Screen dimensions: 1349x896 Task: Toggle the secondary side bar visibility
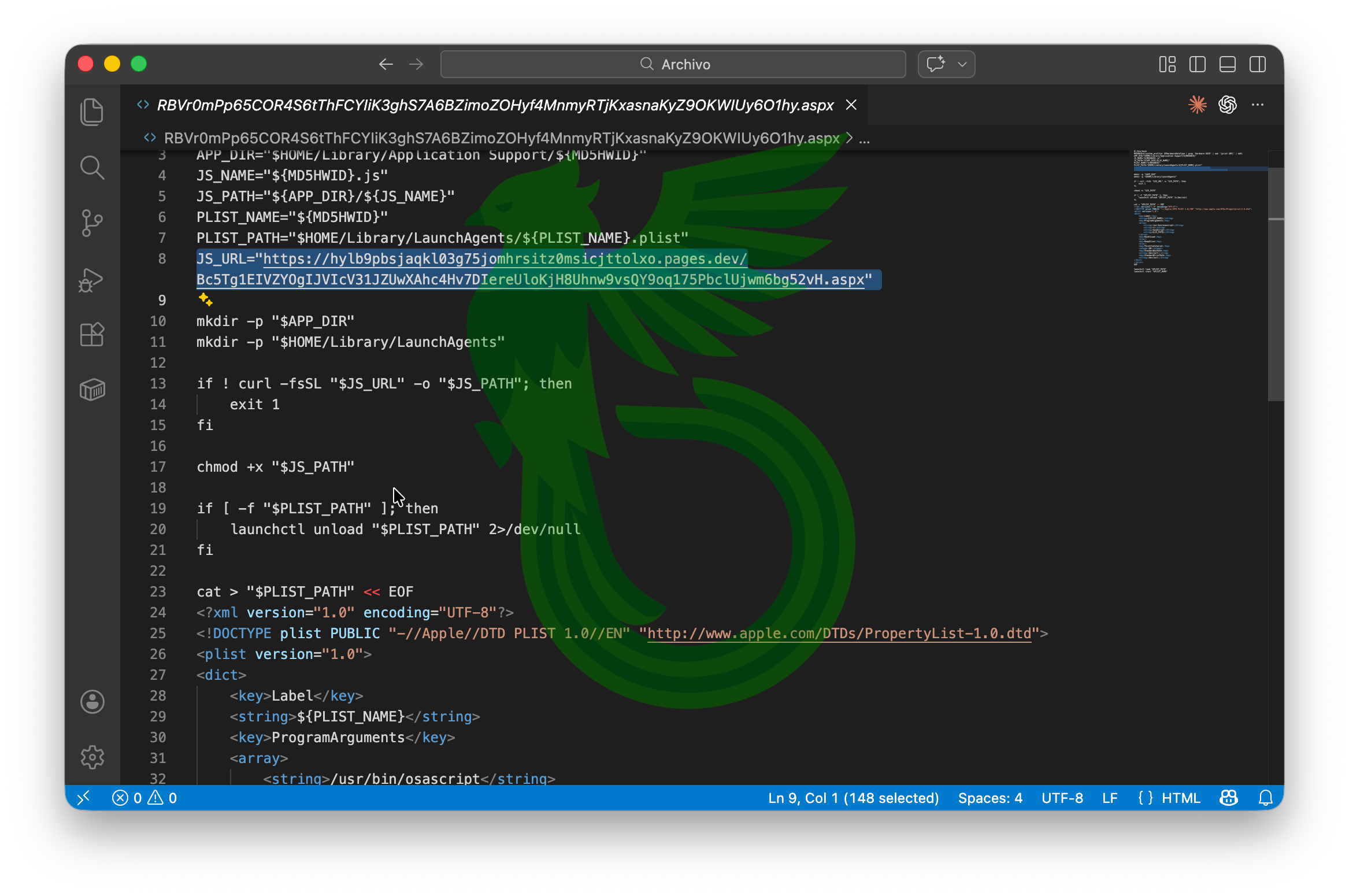(x=1257, y=64)
